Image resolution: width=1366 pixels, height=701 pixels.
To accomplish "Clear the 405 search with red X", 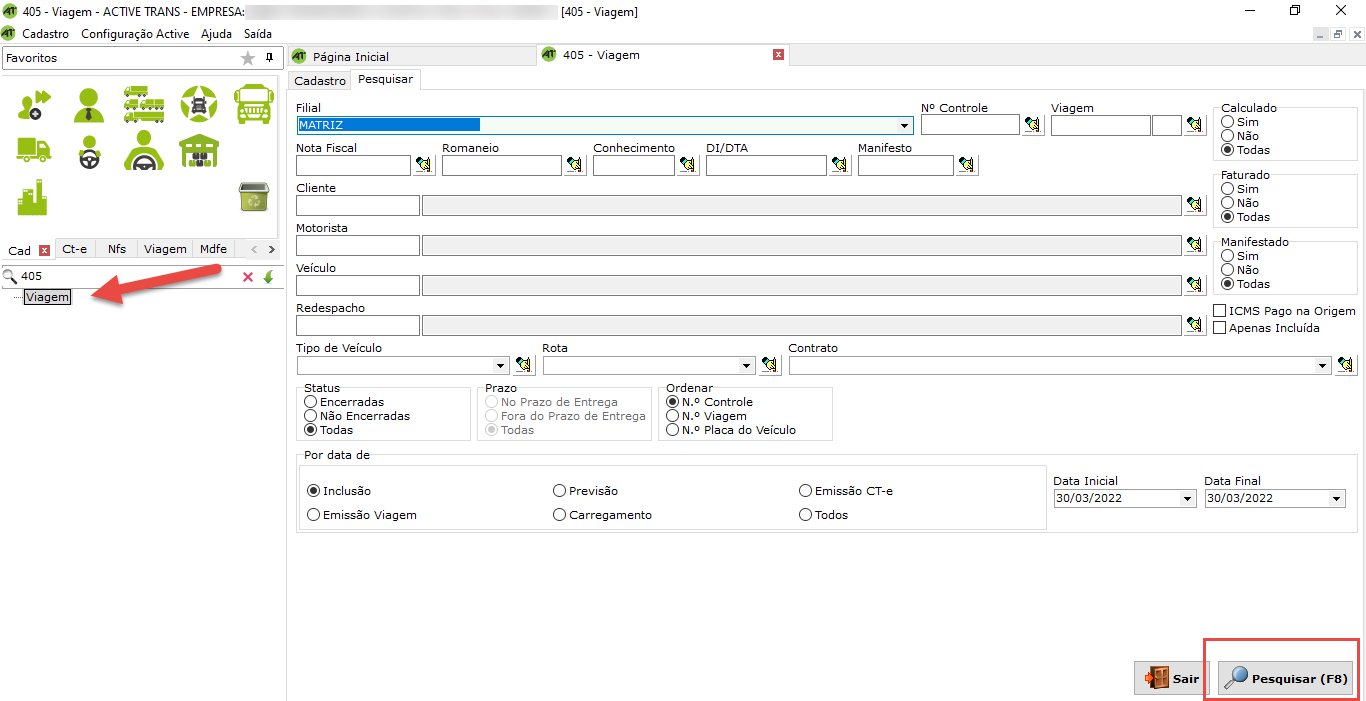I will point(248,277).
